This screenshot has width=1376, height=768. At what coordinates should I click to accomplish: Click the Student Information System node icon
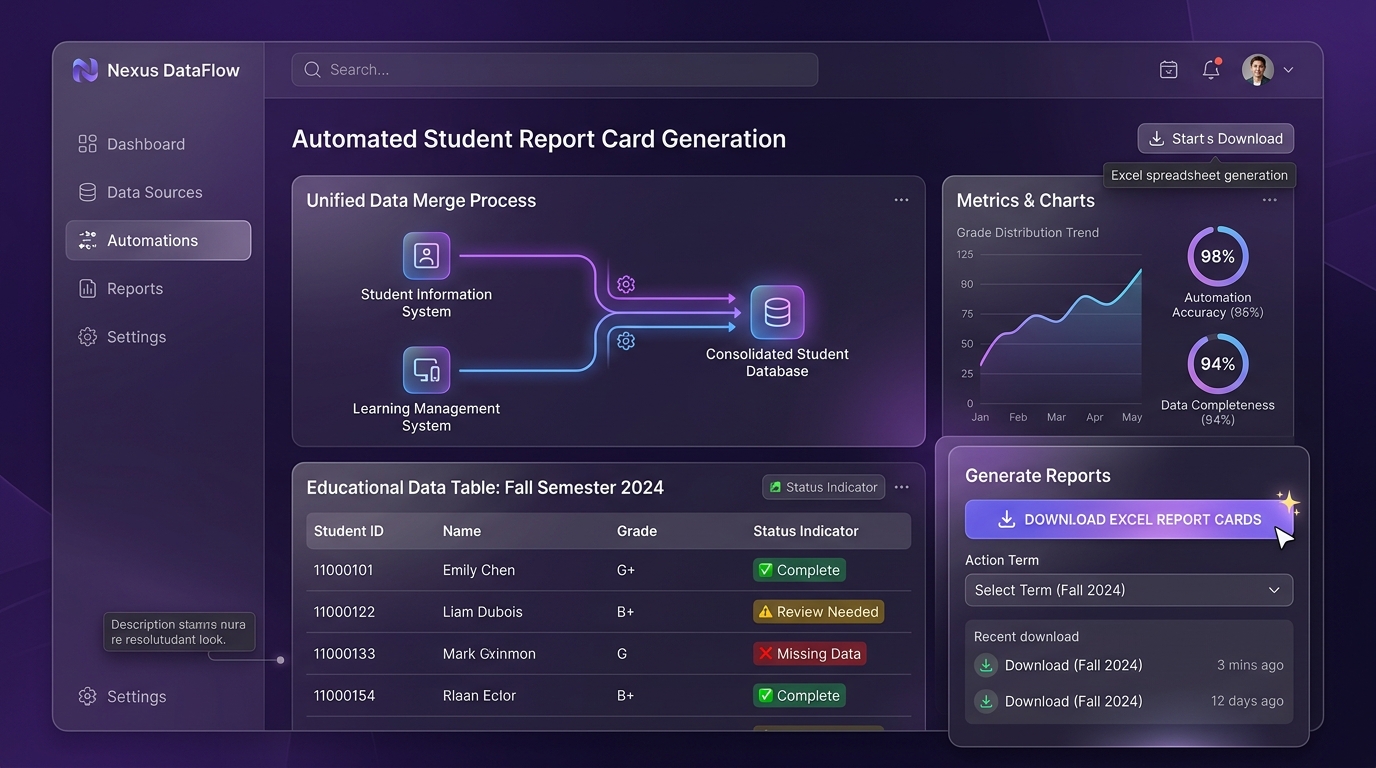427,256
